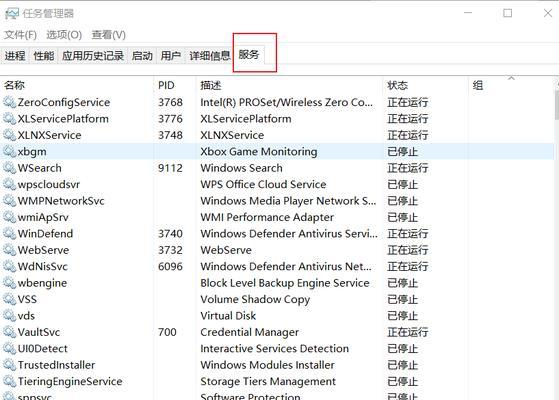Select the Windows Search service row

pyautogui.click(x=277, y=168)
